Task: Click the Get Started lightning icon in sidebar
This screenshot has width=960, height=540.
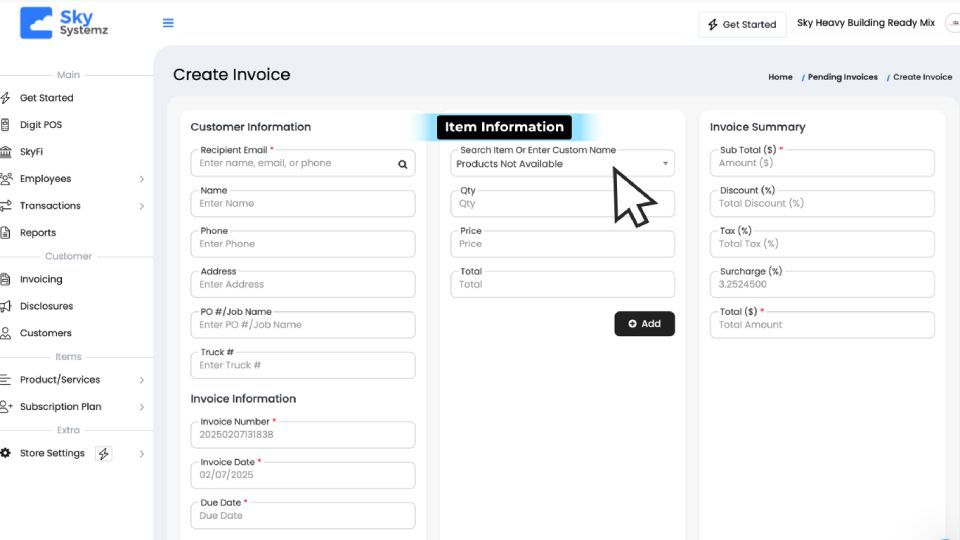Action: 6,98
